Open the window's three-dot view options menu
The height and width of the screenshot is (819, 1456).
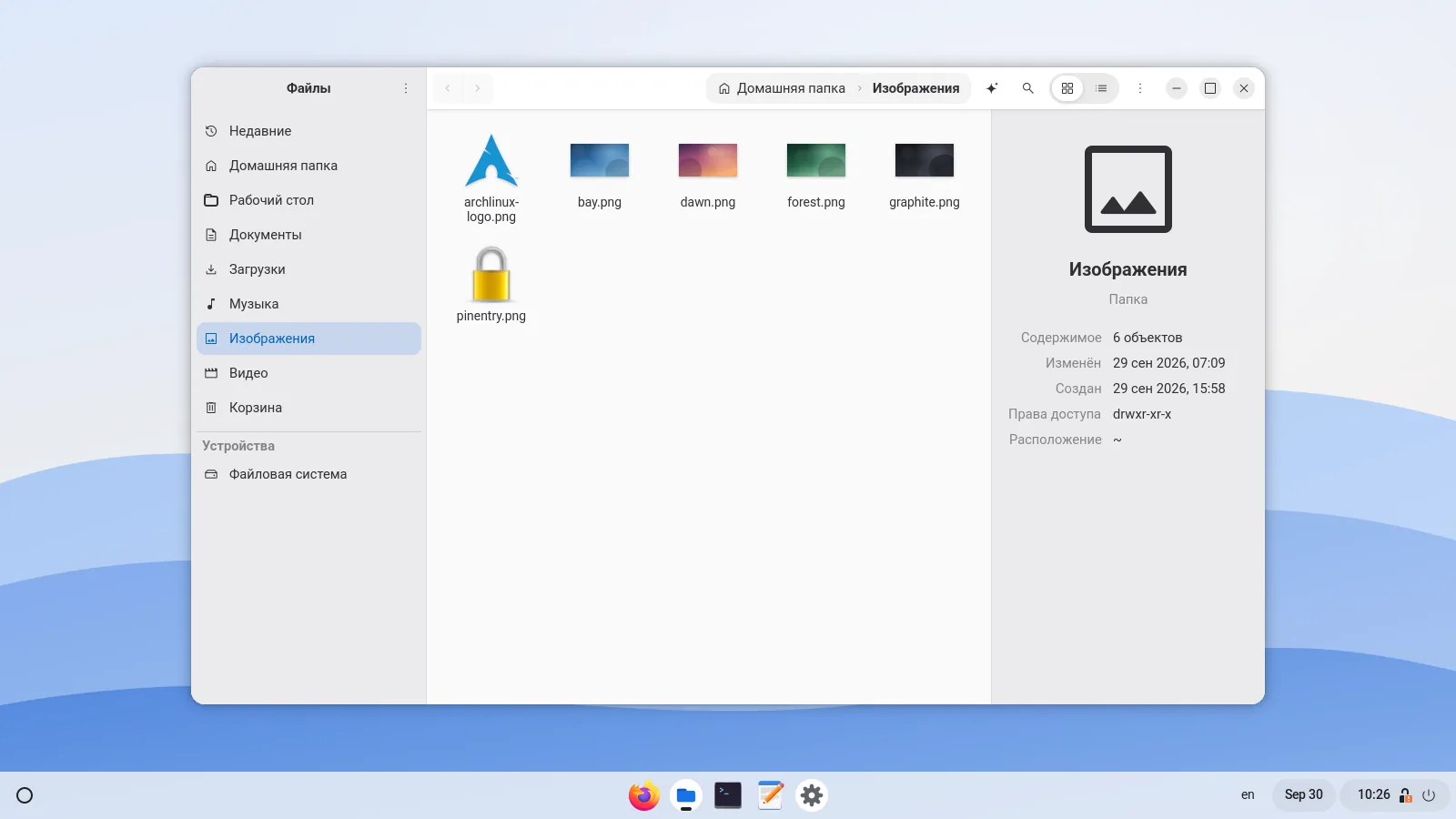pos(1139,88)
